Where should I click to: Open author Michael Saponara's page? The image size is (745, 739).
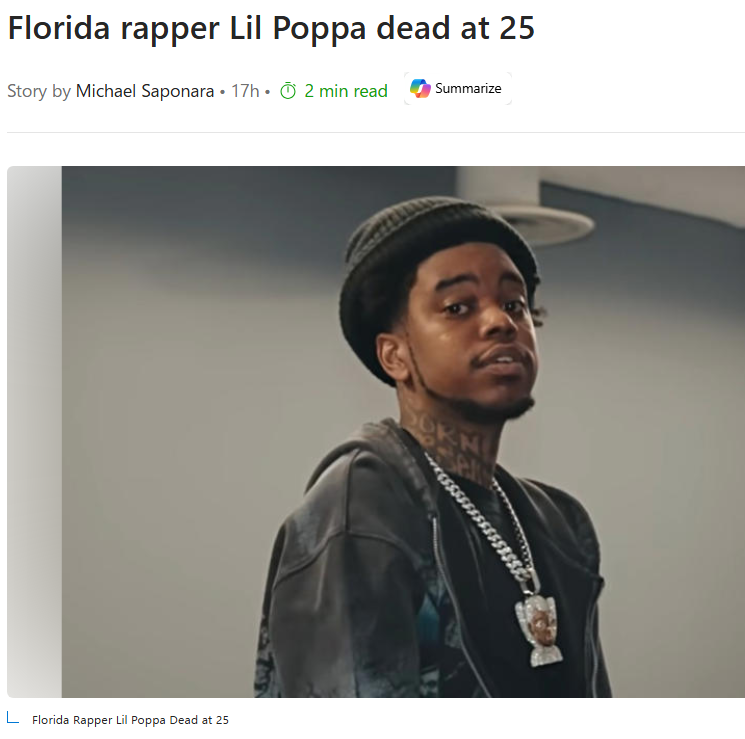[x=145, y=91]
